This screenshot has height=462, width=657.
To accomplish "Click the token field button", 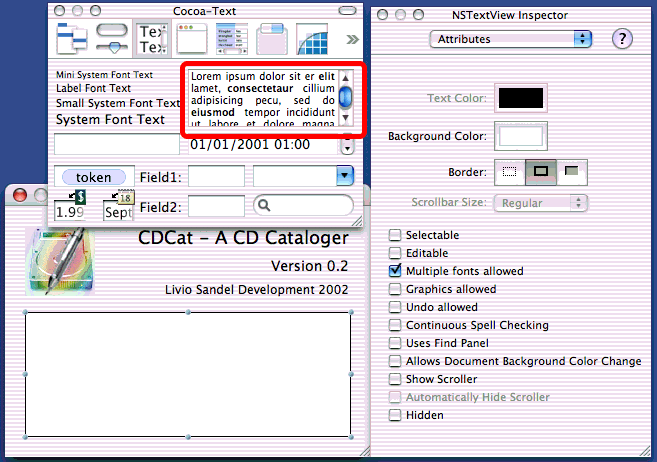I will click(94, 177).
